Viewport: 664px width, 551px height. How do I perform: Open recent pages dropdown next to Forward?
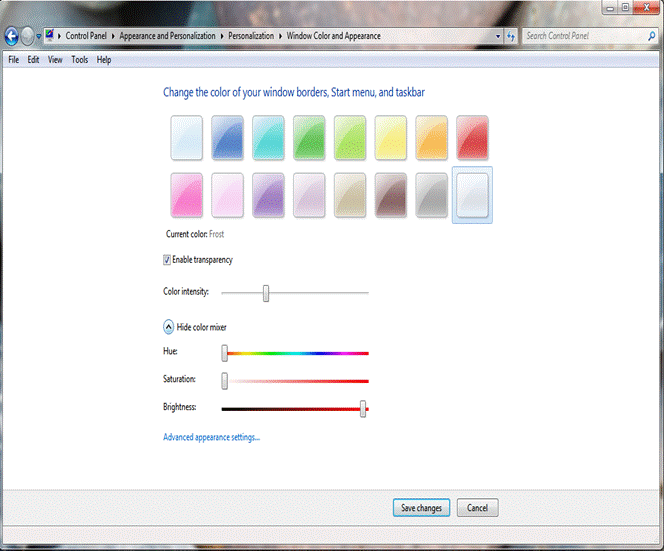point(39,36)
